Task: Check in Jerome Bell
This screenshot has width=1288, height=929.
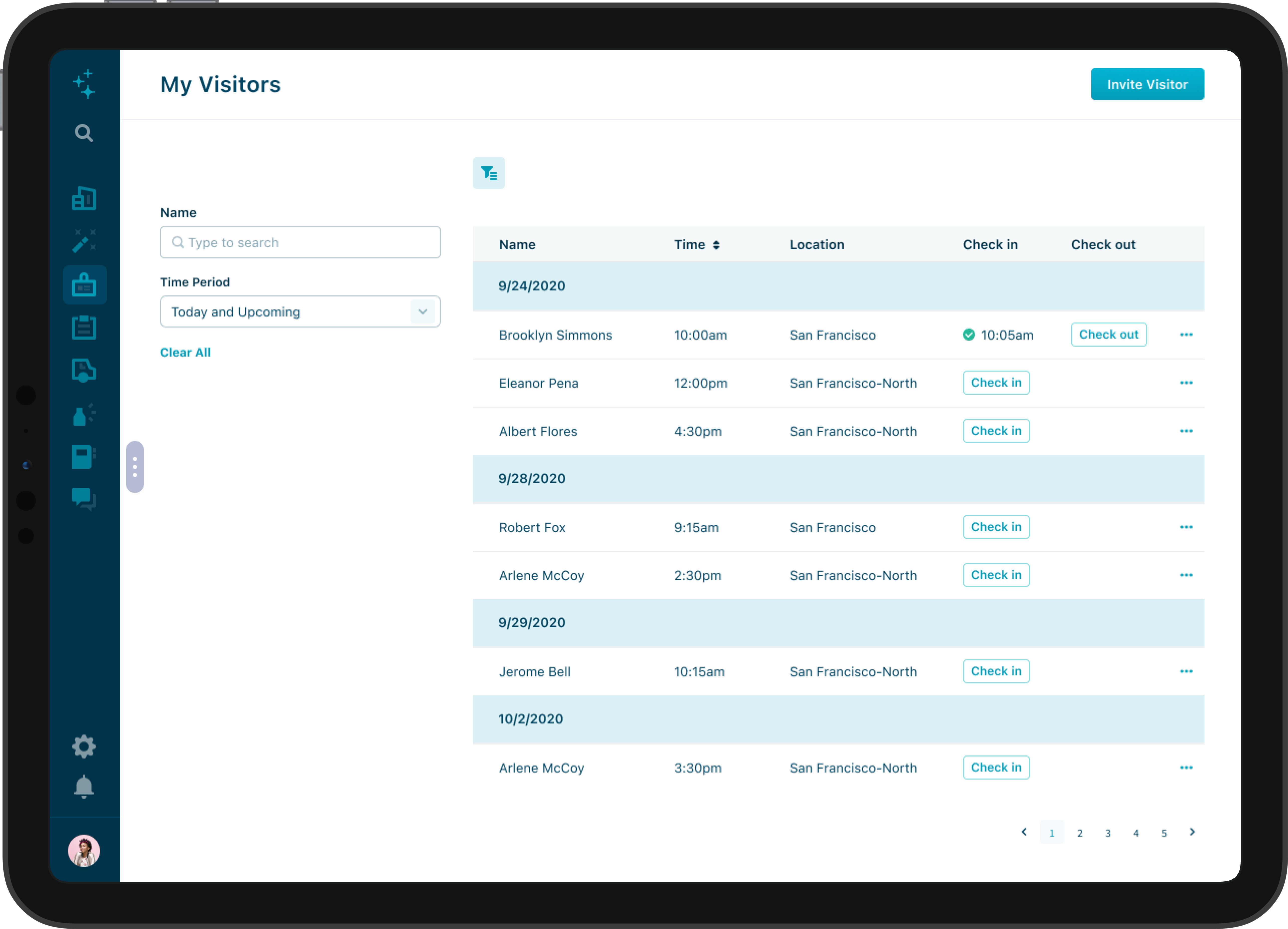Action: coord(996,671)
